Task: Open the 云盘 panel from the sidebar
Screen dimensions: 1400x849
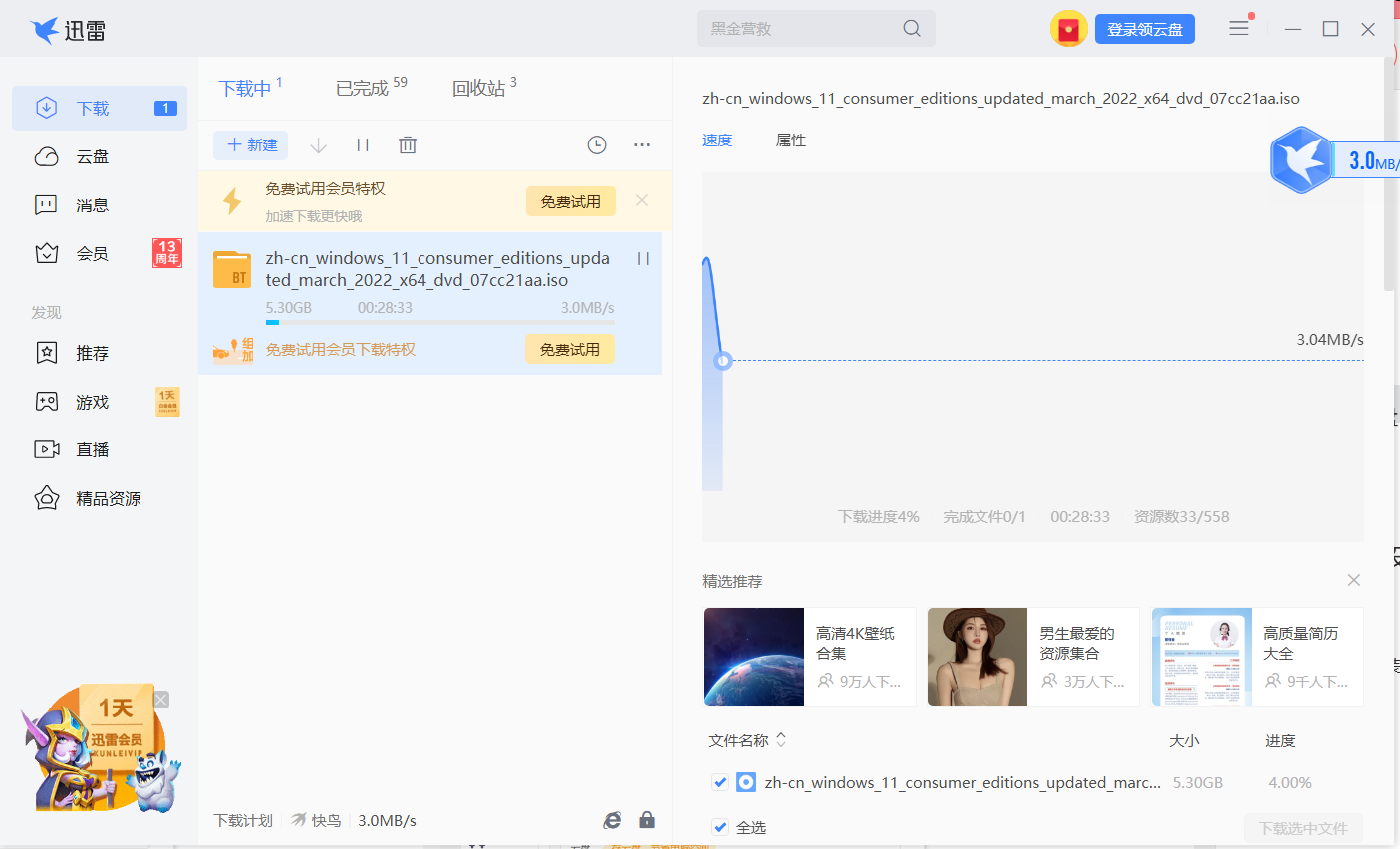Action: point(92,155)
